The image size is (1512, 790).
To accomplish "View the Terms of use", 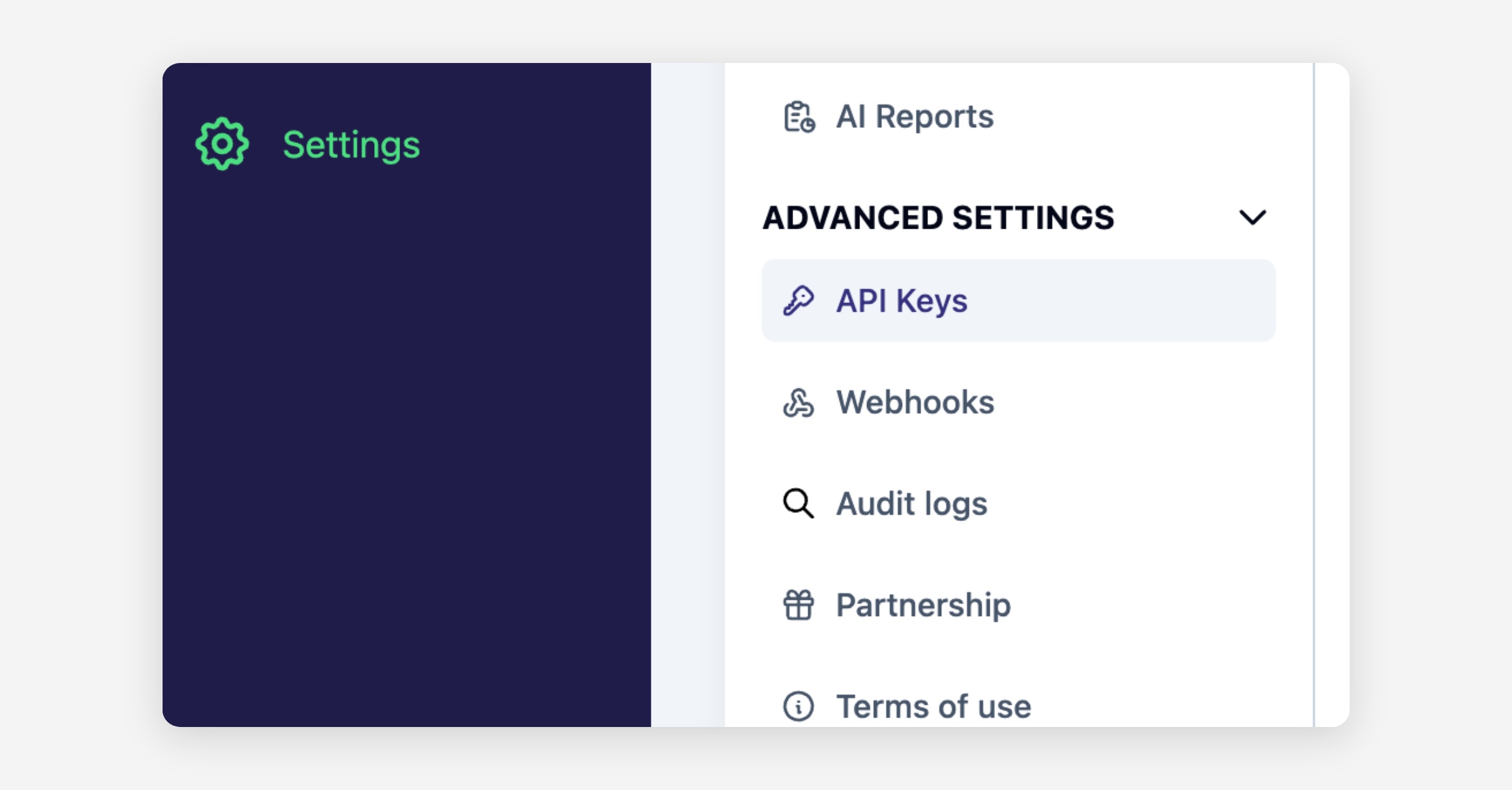I will click(x=934, y=706).
